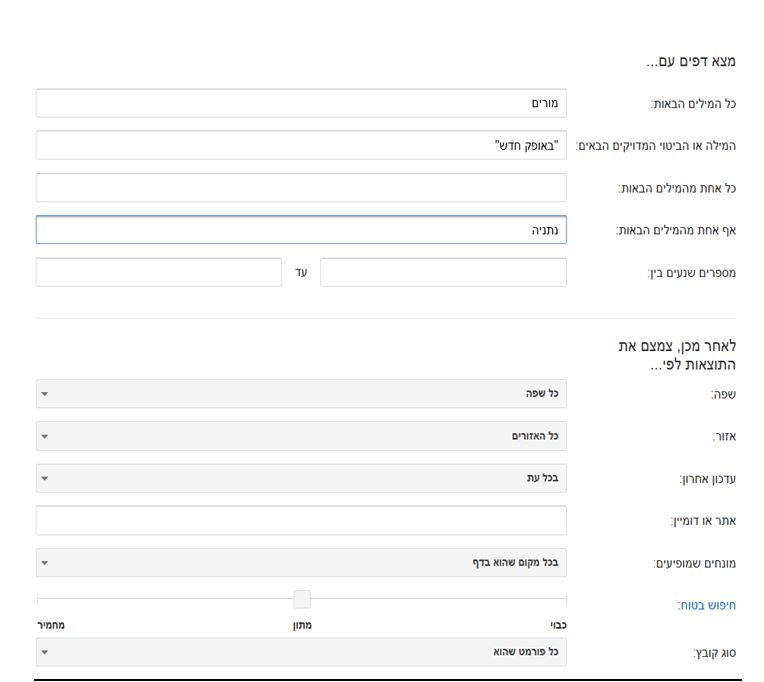The height and width of the screenshot is (682, 764).
Task: Open the סוג קובץ file type dropdown
Action: 301,652
